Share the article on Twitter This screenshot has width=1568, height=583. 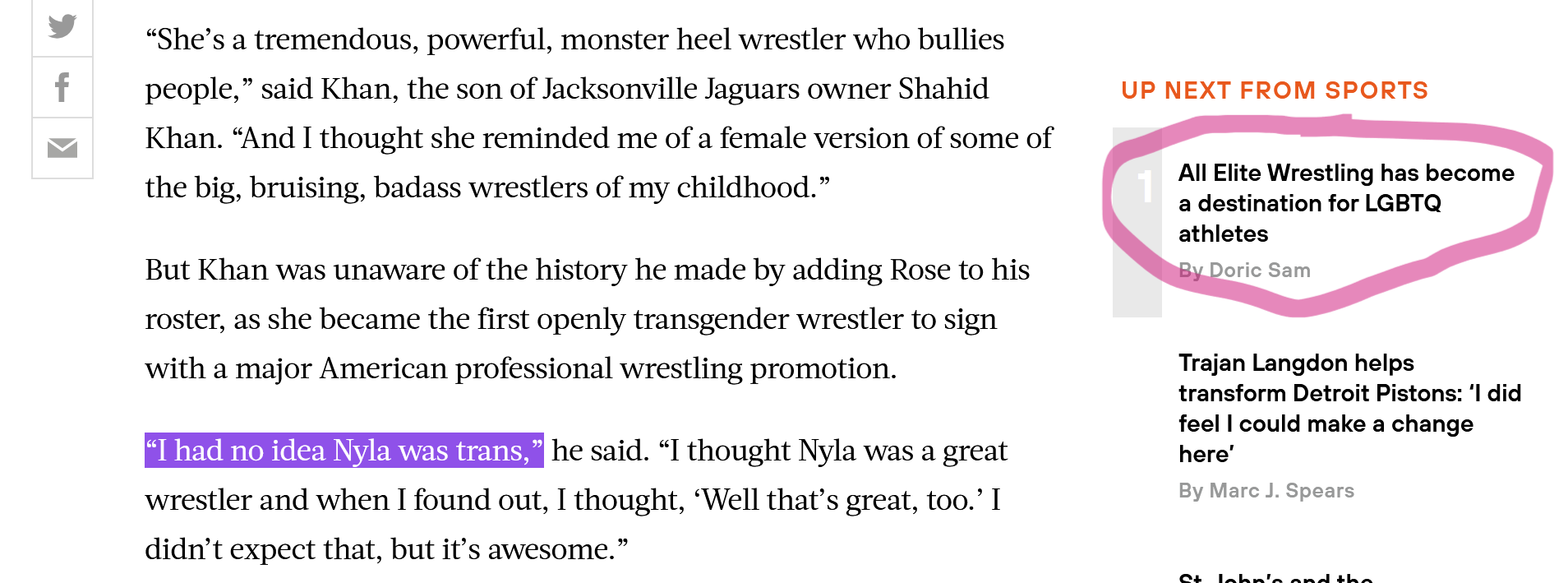coord(62,27)
